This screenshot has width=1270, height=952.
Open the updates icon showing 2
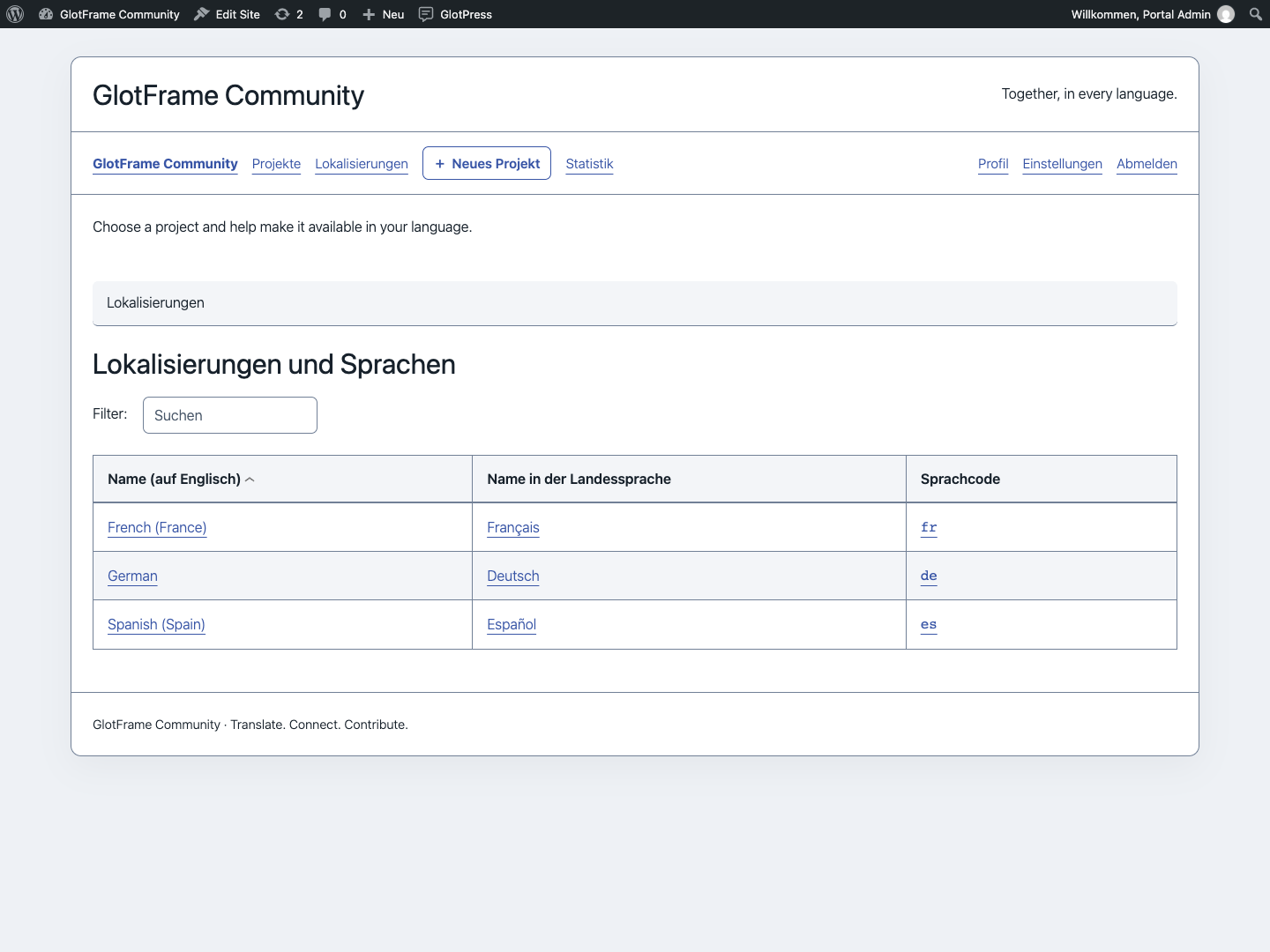282,14
